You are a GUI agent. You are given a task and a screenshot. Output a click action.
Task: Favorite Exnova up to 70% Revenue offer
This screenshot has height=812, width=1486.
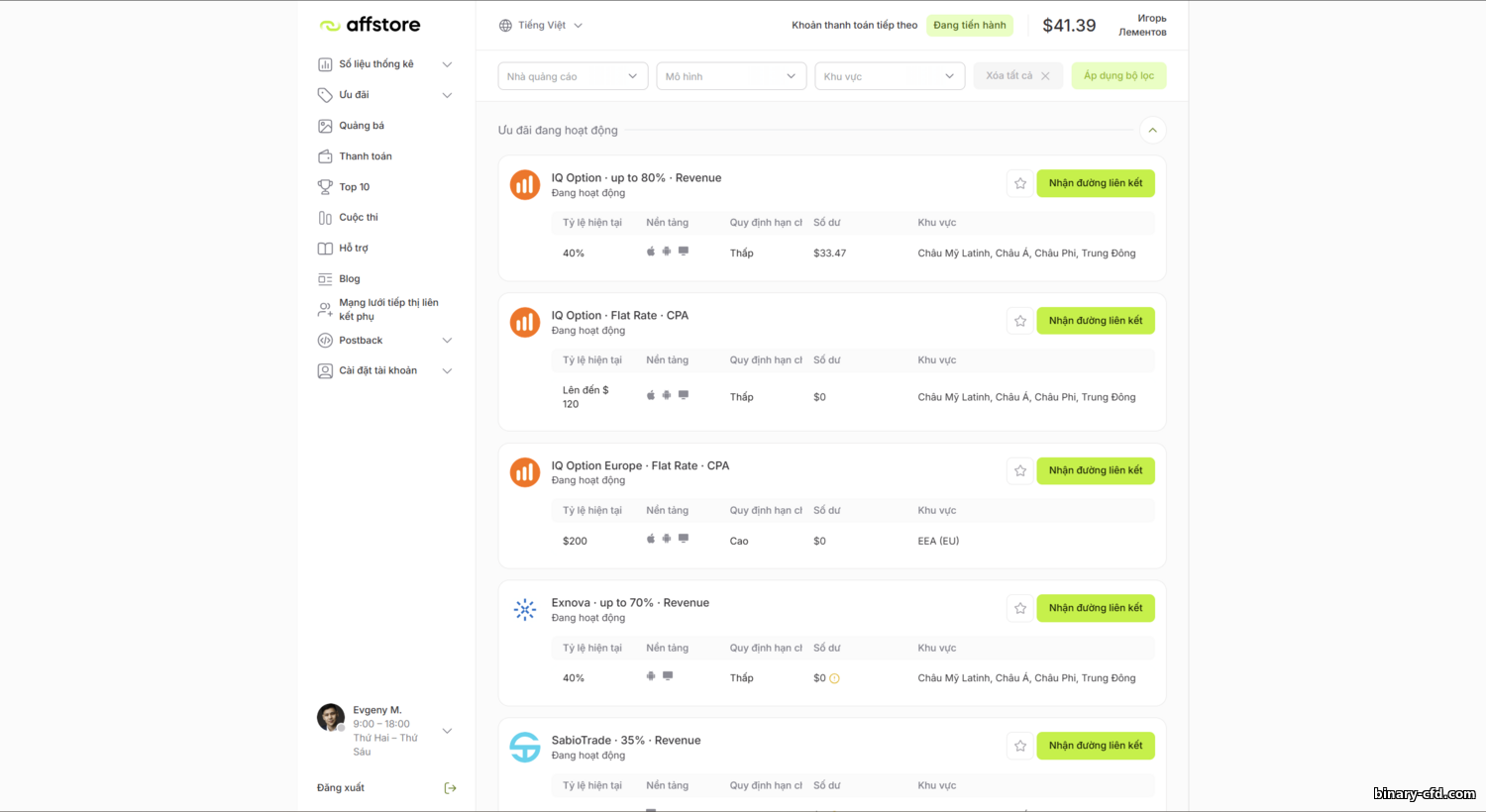[1020, 608]
